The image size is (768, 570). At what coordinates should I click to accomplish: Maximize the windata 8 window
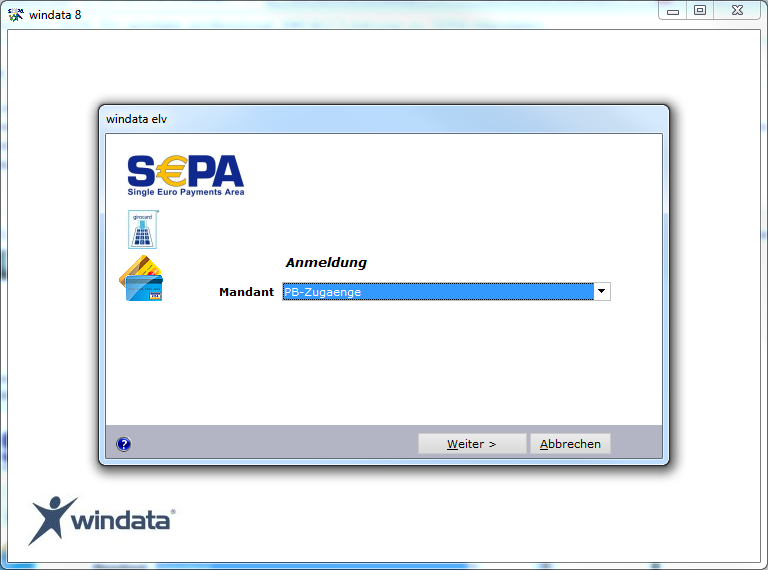[700, 11]
